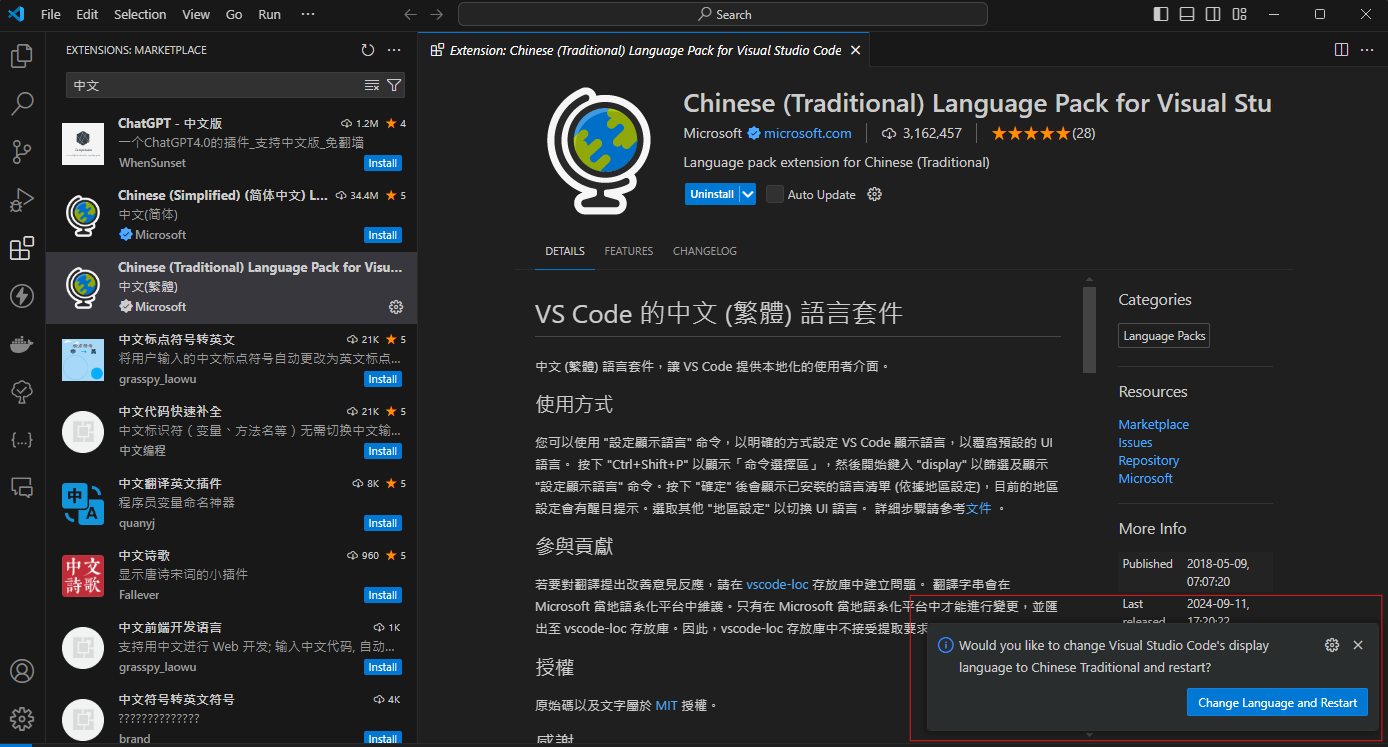Follow the vscode-loc link in 參與貢獻
Screen dimensions: 1388x747
pyautogui.click(x=777, y=584)
